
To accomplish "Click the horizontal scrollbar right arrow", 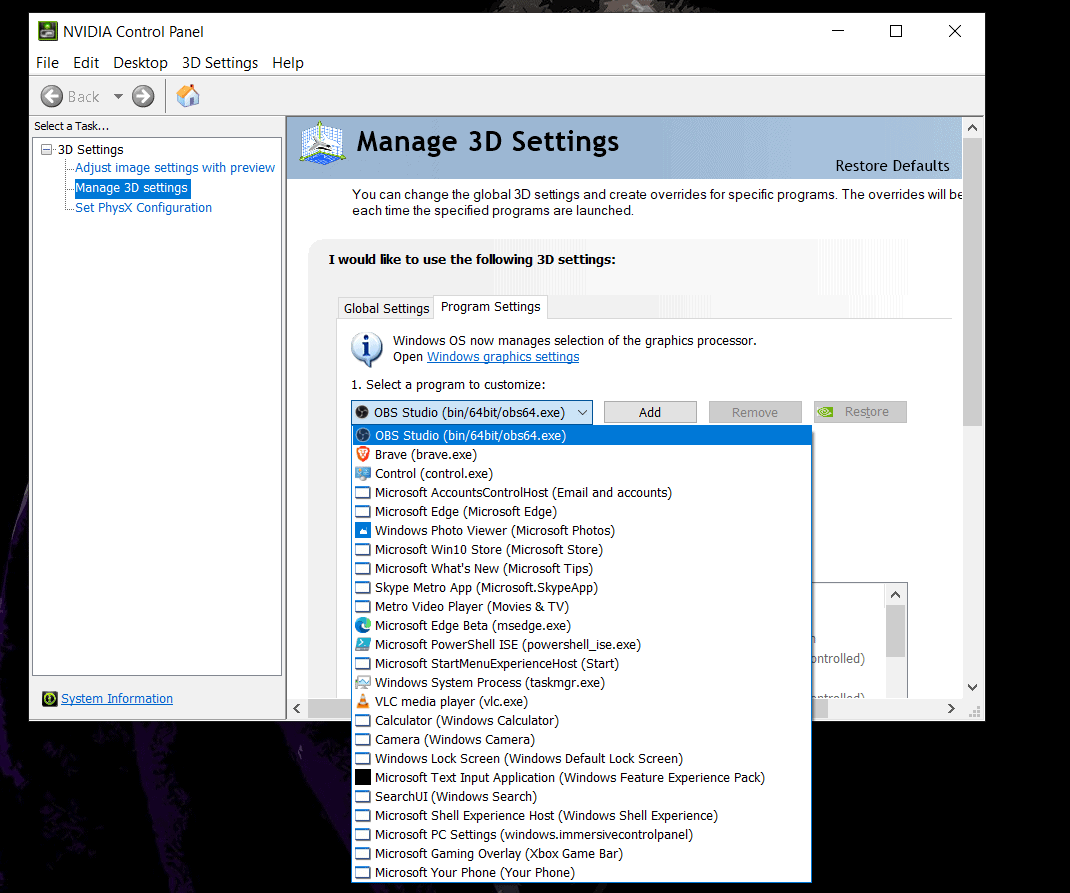I will coord(951,709).
